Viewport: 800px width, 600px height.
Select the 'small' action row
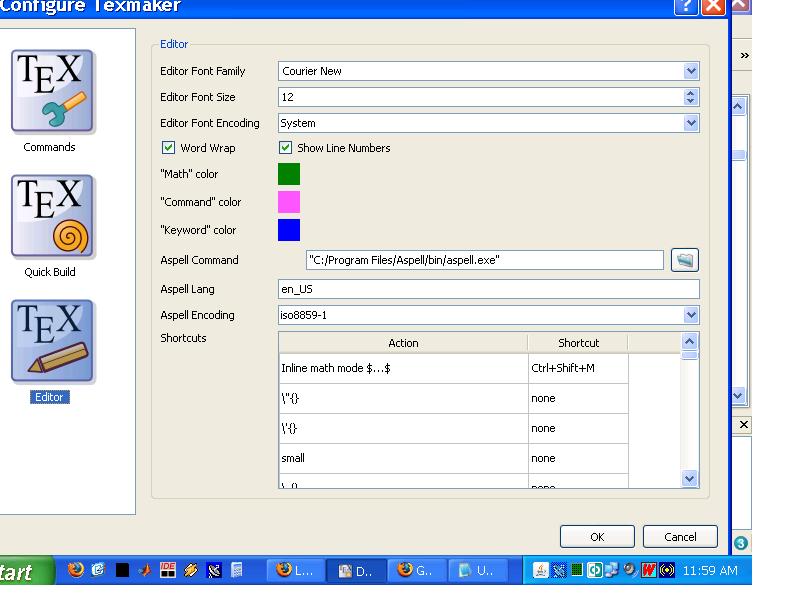click(403, 458)
